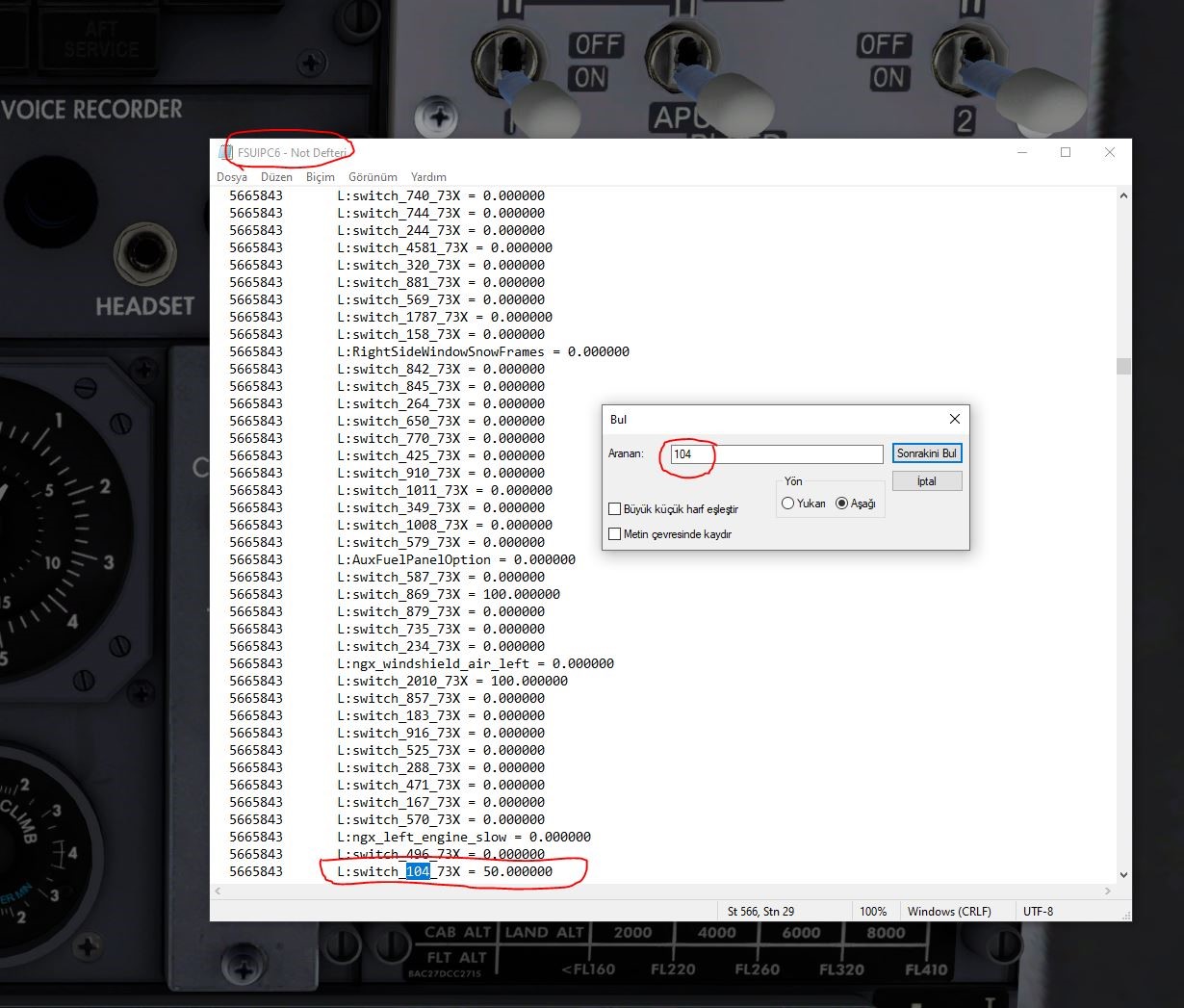1184x1008 pixels.
Task: Click the line L:ngx_windshield_air_left
Action: coord(476,663)
